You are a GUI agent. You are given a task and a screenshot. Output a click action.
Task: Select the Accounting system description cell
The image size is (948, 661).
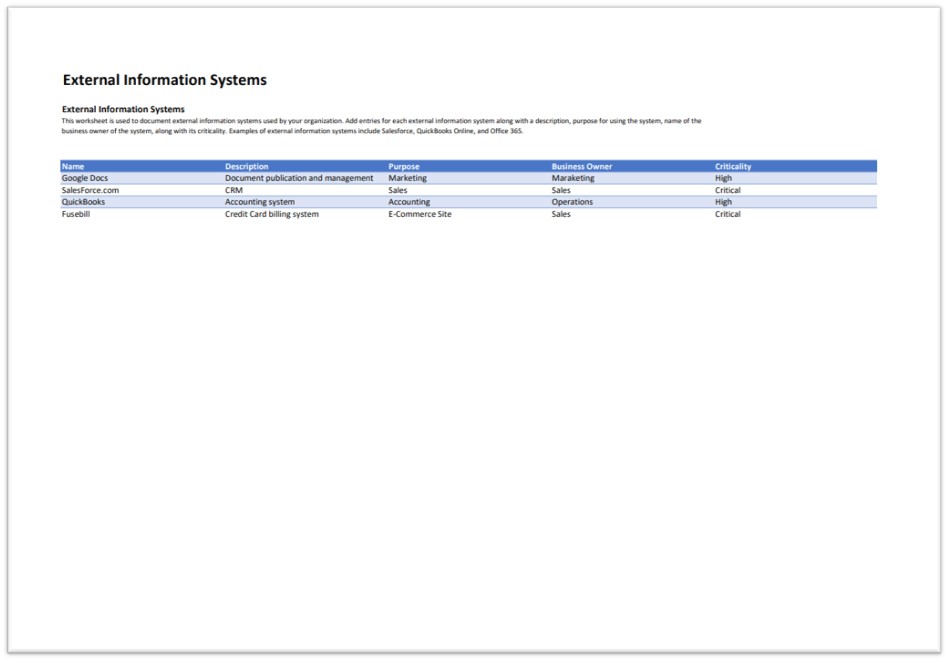[x=259, y=202]
